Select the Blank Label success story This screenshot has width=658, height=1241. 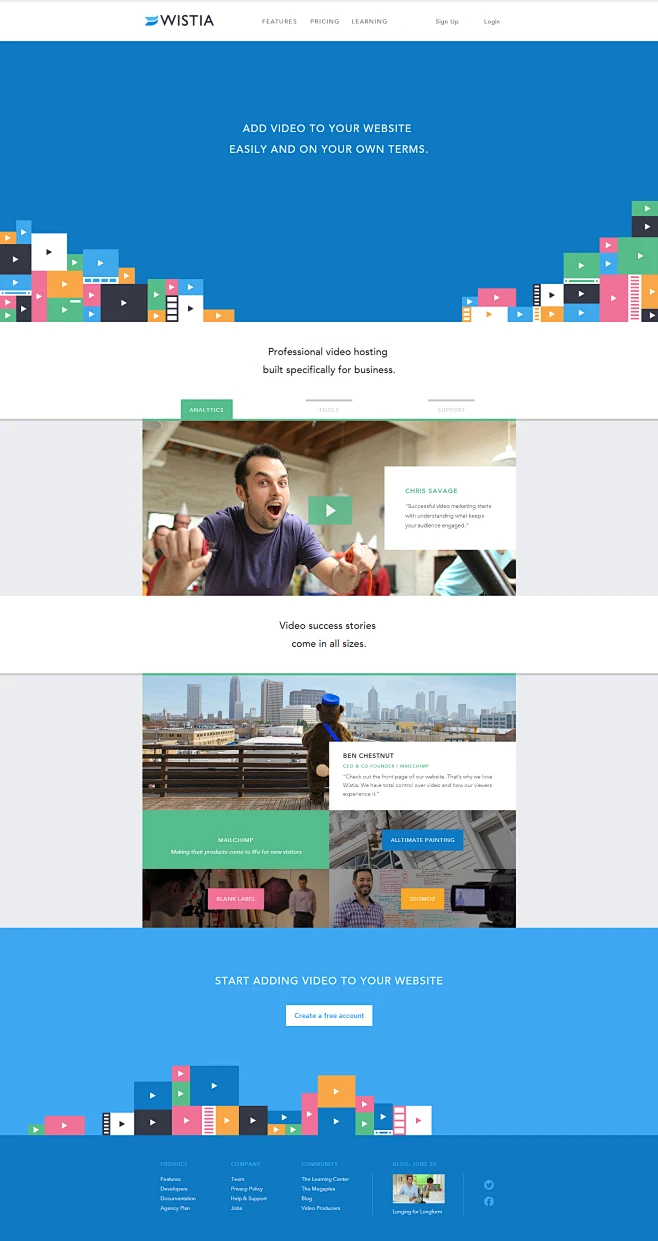[x=236, y=899]
